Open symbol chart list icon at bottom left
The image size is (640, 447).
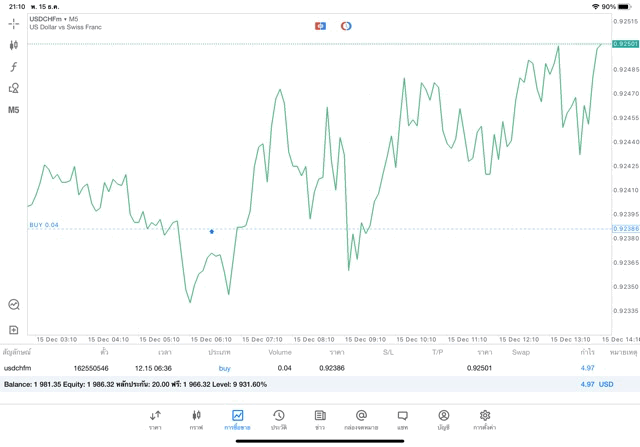pos(14,305)
